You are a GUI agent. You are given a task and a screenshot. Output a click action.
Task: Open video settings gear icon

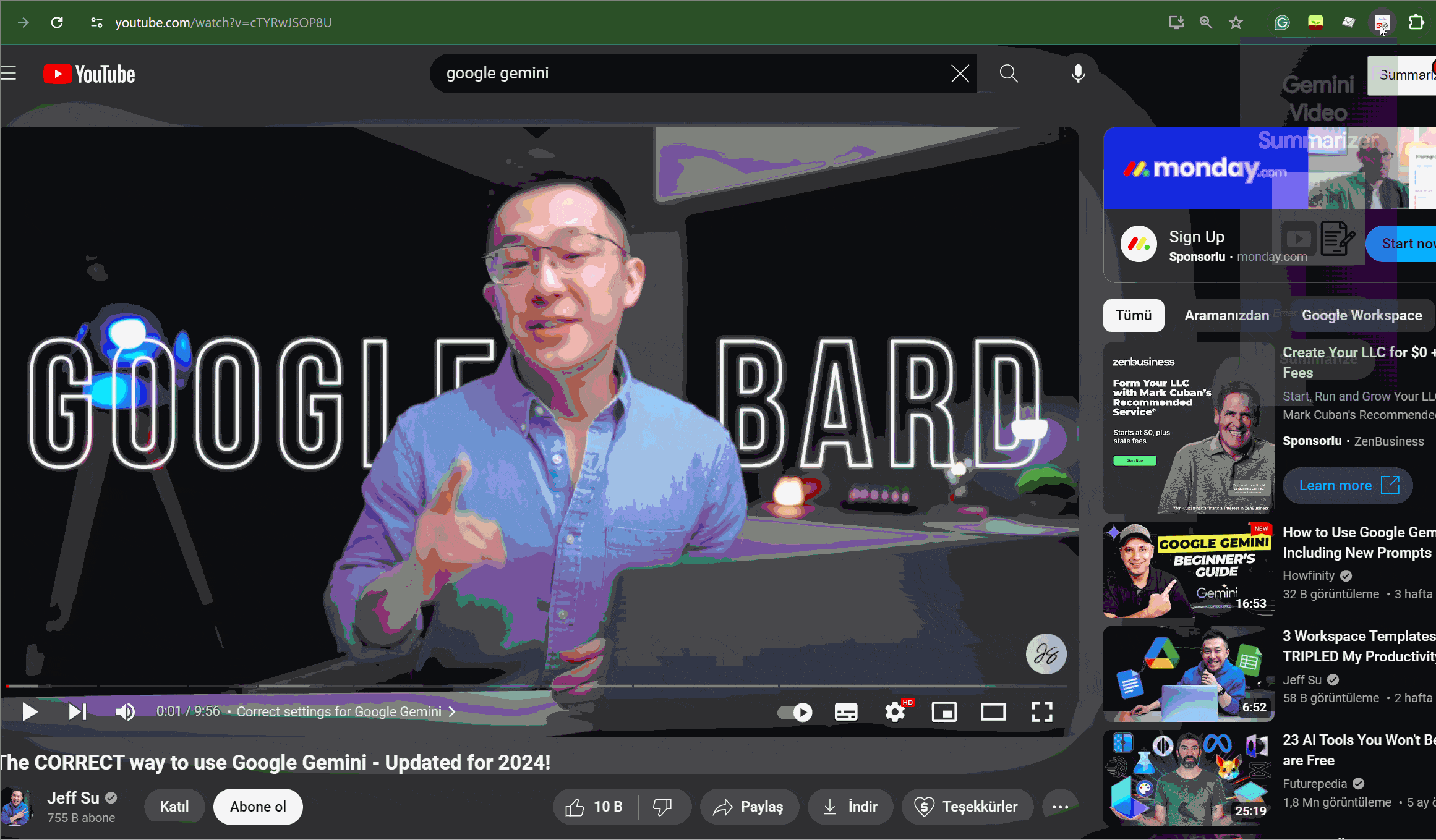(895, 712)
